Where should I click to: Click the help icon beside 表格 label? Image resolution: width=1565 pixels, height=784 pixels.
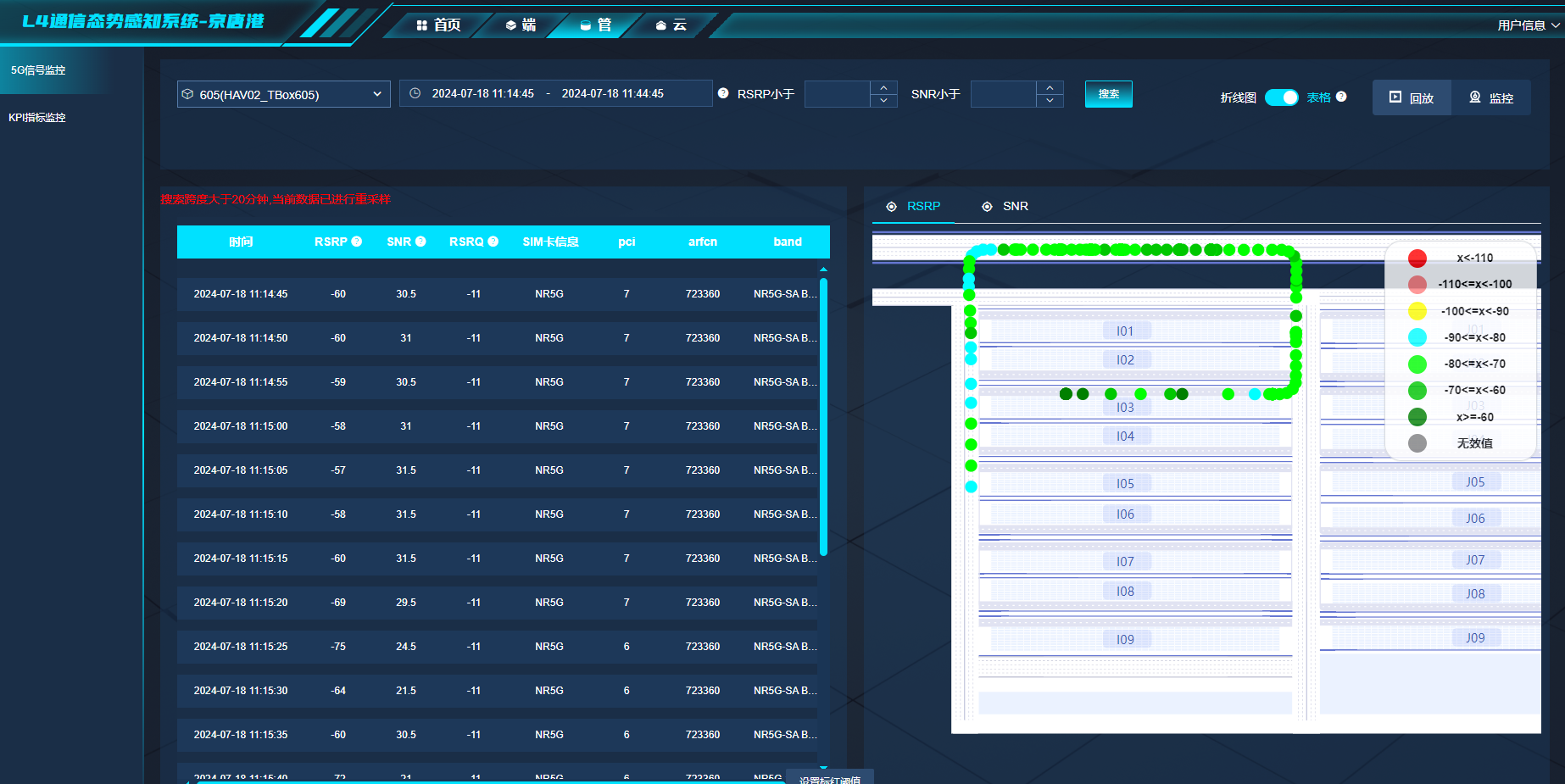coord(1341,97)
